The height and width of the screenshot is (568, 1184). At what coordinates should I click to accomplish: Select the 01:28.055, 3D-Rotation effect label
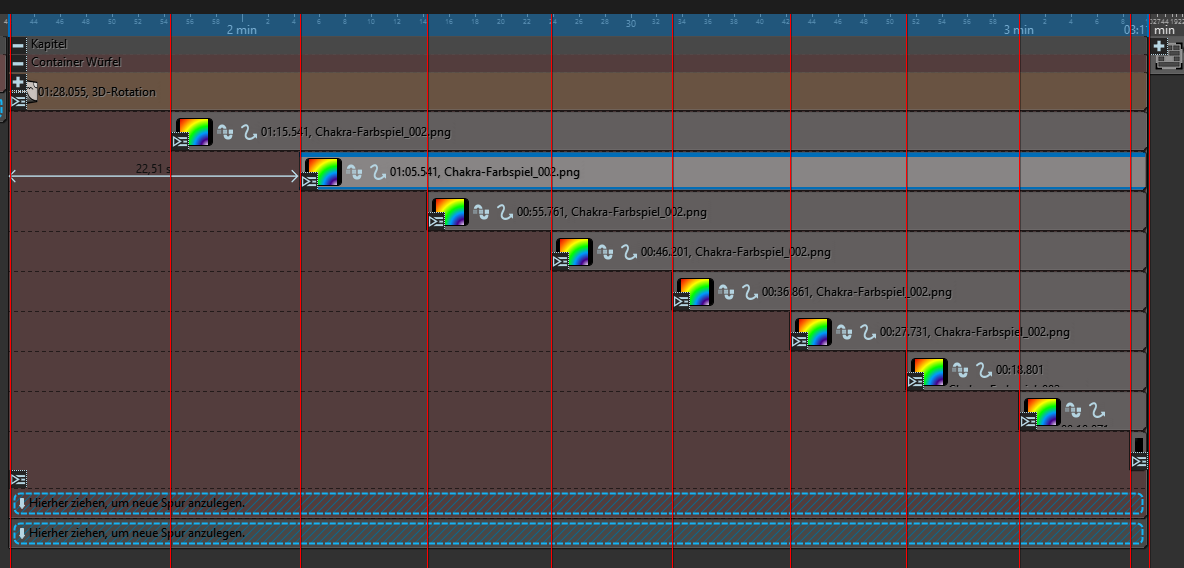[x=97, y=92]
